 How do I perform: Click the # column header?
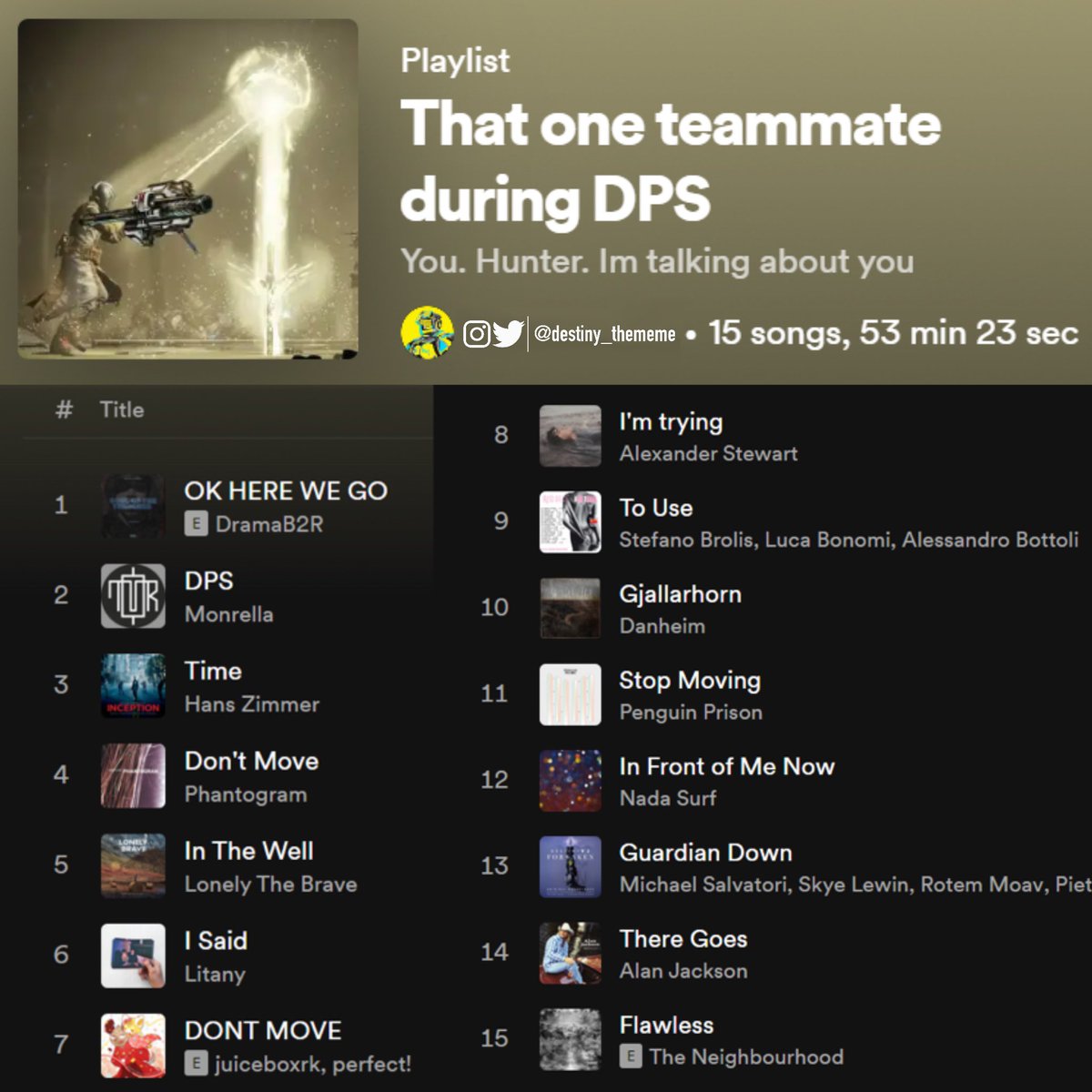64,409
